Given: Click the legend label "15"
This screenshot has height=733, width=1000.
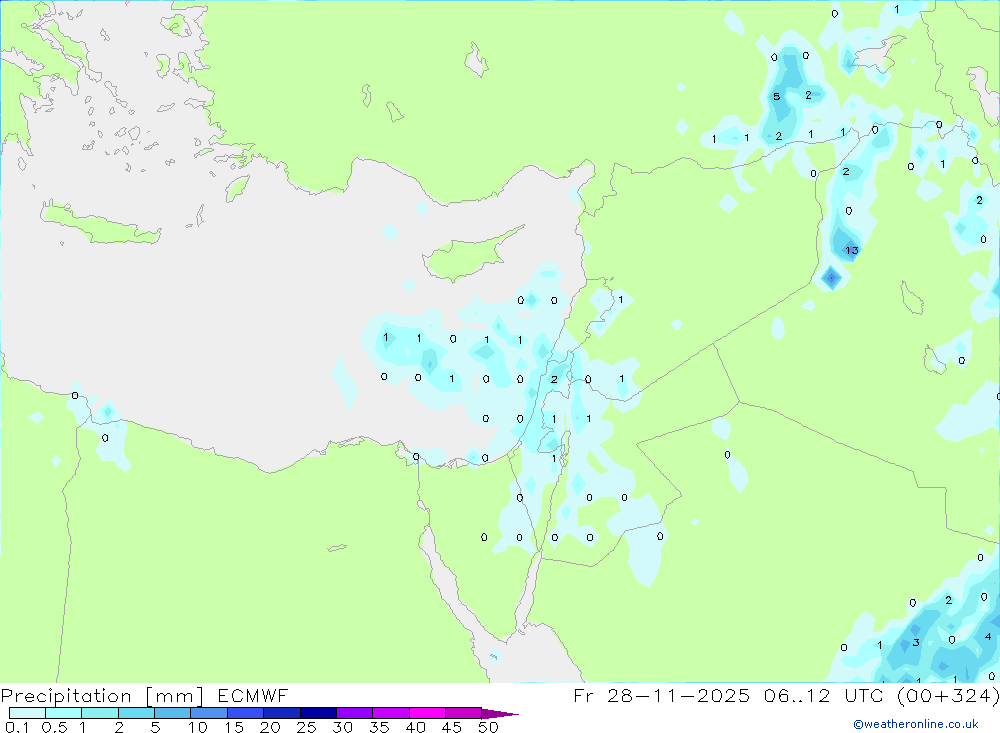Looking at the screenshot, I should click(234, 727).
